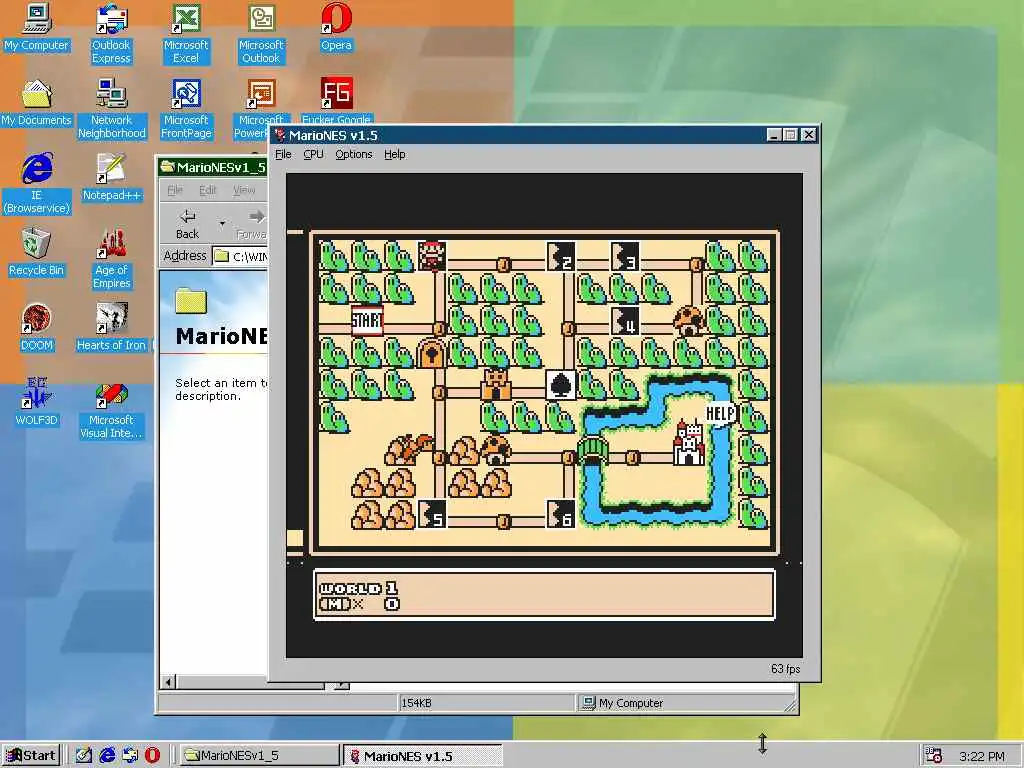
Task: Click the START tile on the game map
Action: (x=366, y=321)
